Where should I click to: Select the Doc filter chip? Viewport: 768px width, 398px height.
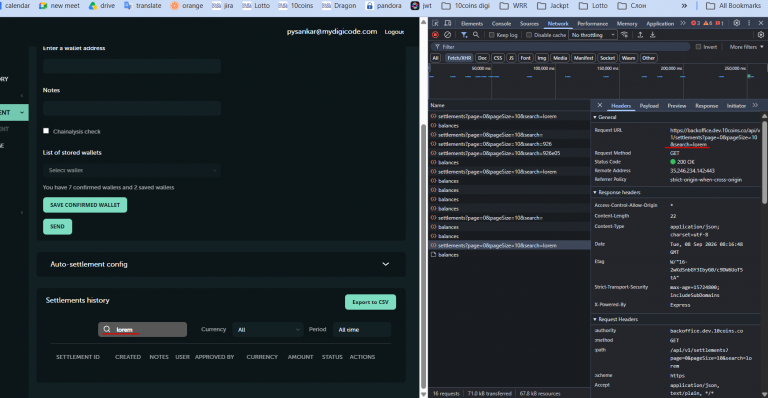click(482, 58)
